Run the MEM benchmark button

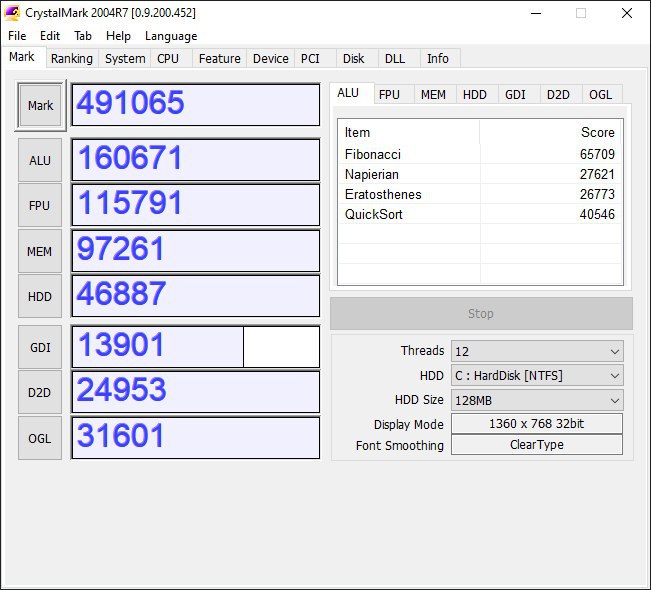(x=40, y=251)
